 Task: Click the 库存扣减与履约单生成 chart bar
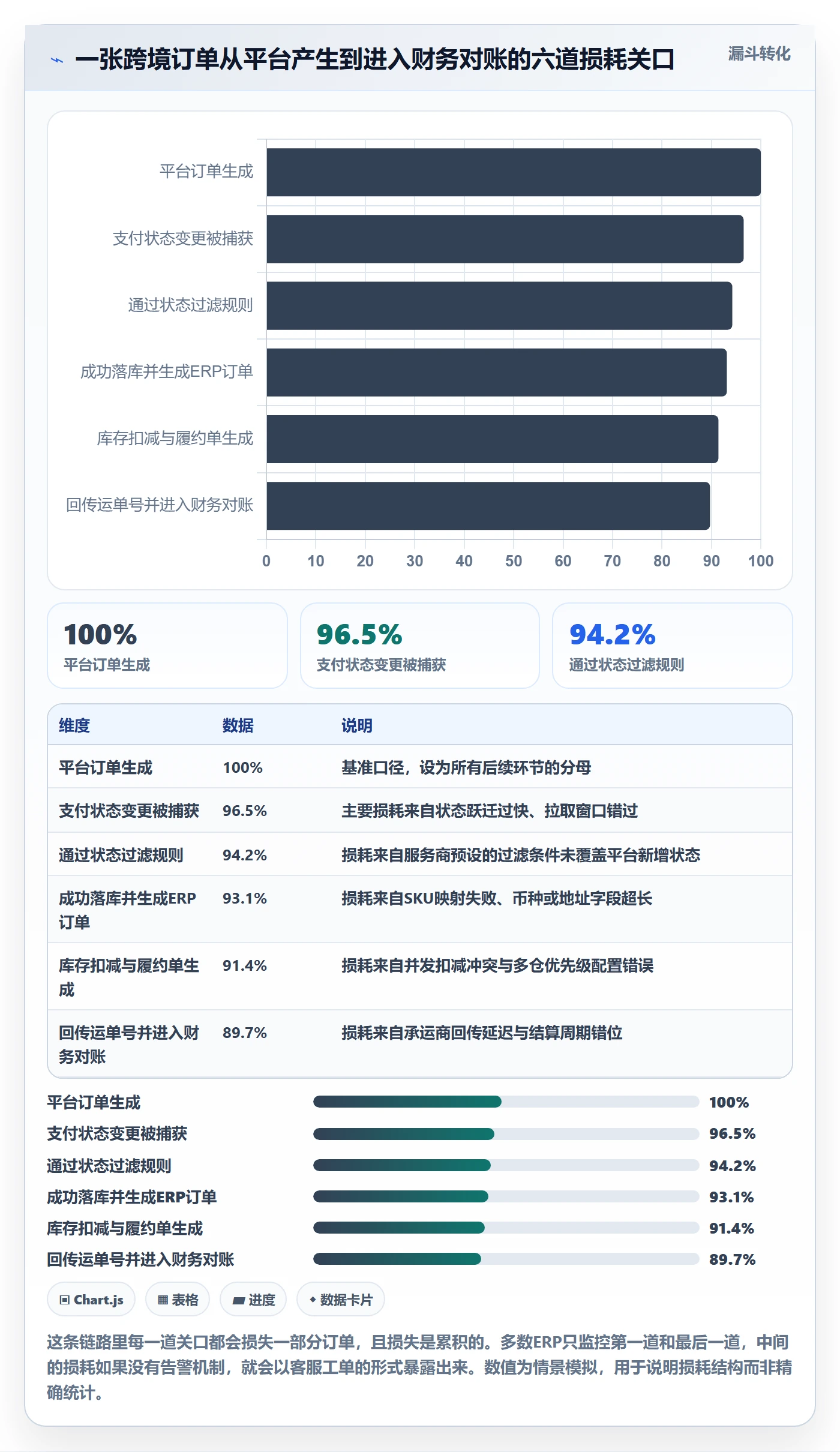[x=493, y=439]
